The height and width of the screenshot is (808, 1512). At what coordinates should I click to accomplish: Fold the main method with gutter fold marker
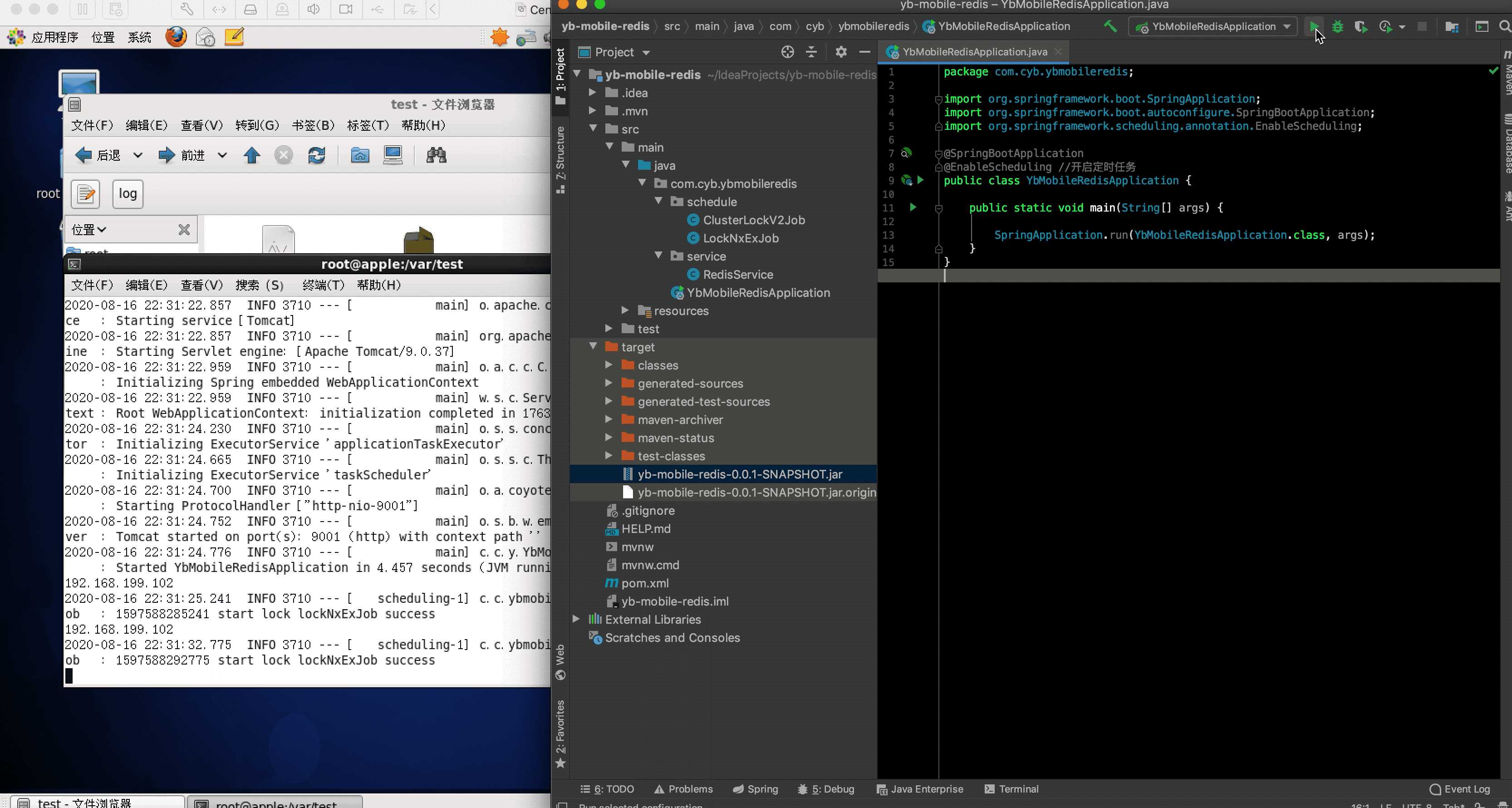coord(938,208)
